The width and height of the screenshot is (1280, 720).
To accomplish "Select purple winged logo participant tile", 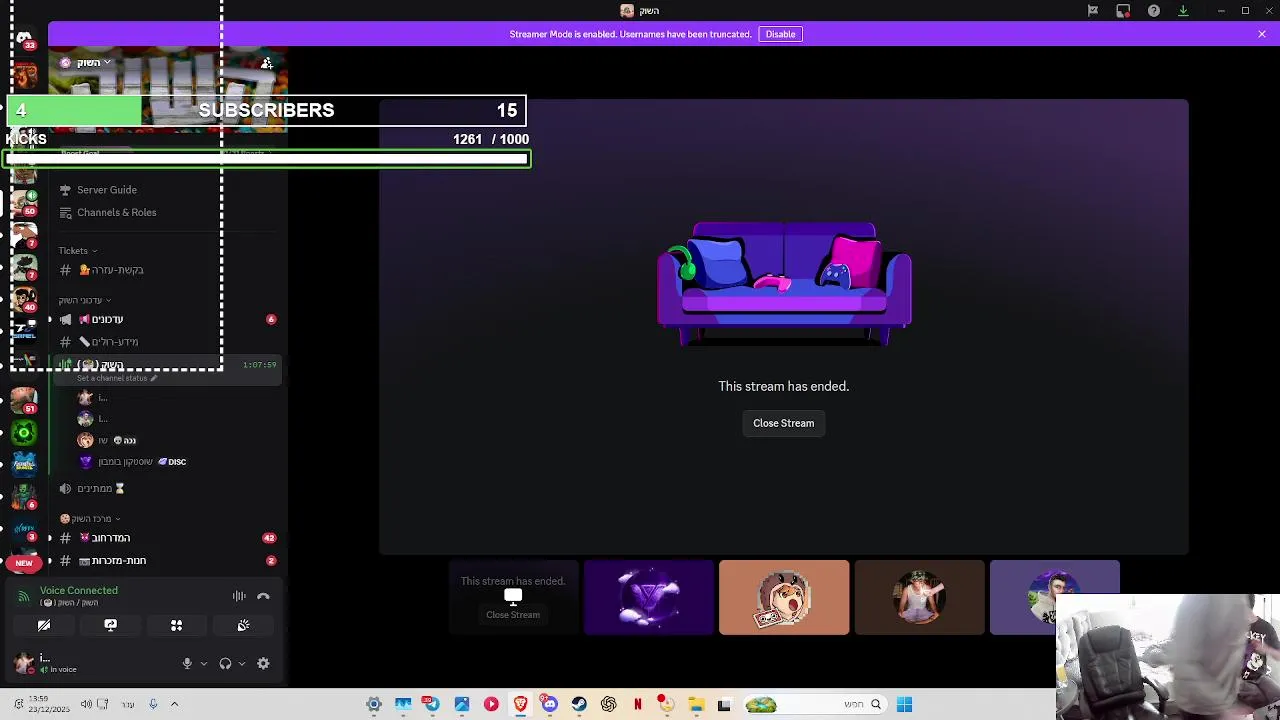I will [x=649, y=598].
